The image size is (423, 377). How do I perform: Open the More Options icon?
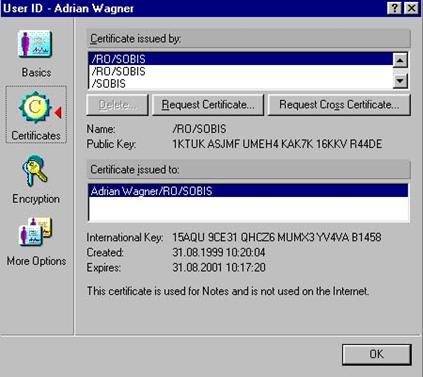tap(35, 231)
